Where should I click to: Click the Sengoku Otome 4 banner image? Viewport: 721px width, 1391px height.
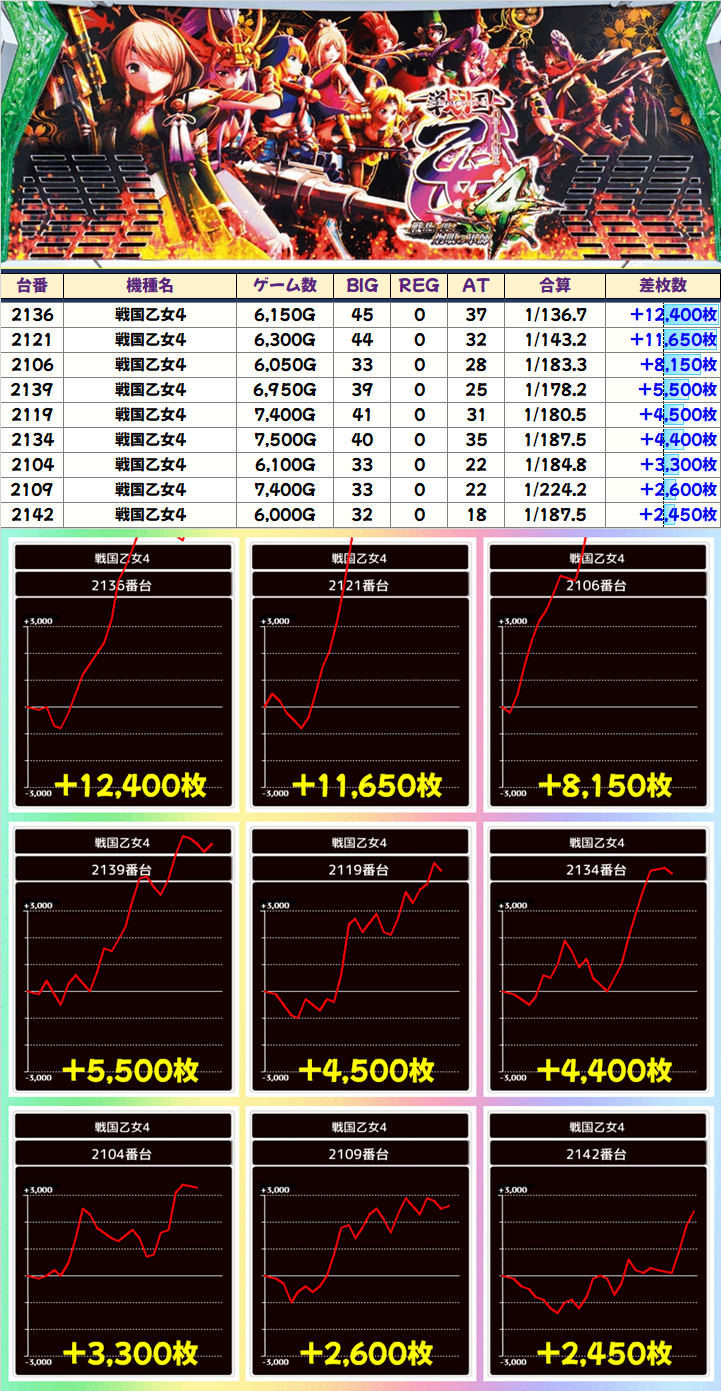pyautogui.click(x=360, y=135)
